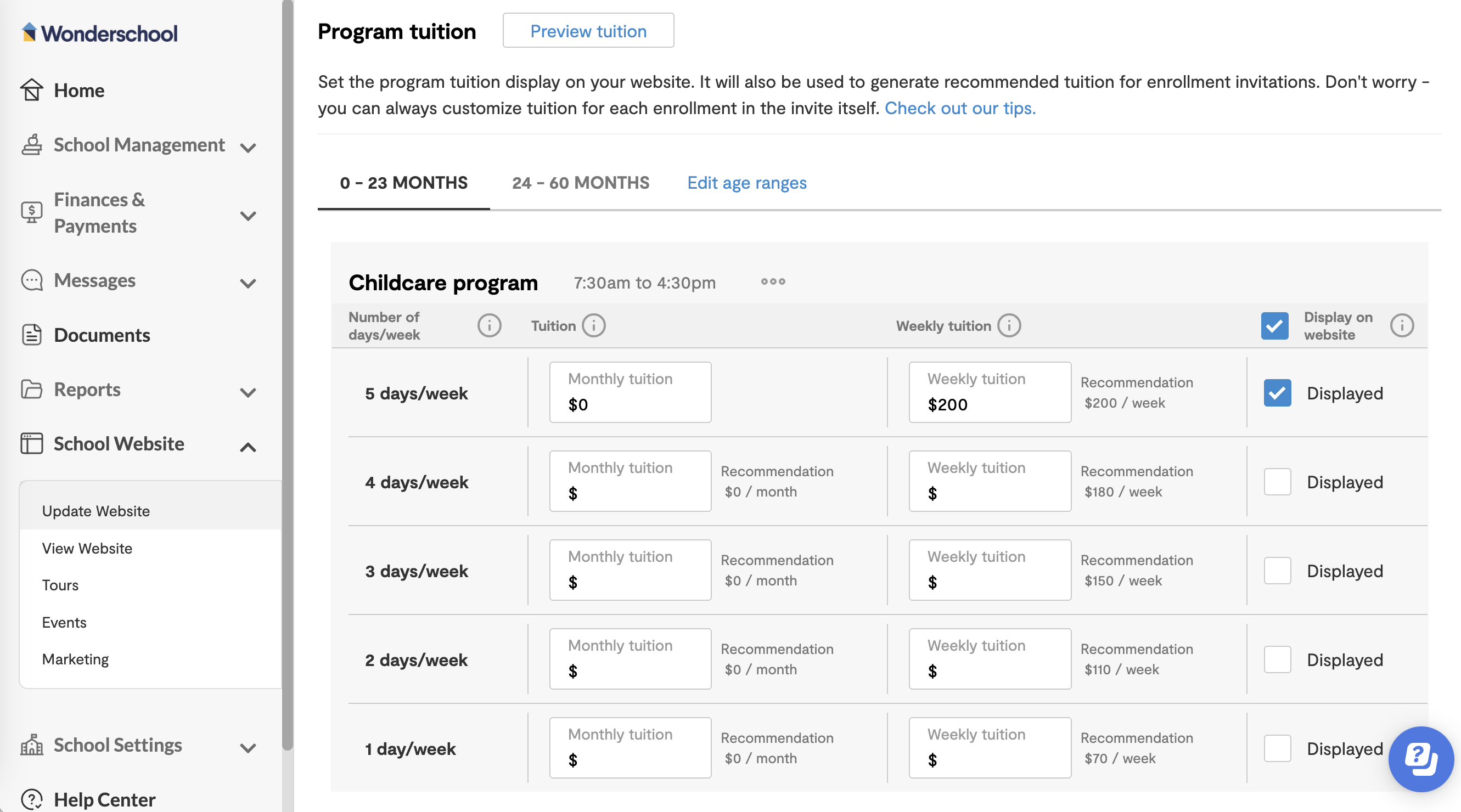The height and width of the screenshot is (812, 1461).
Task: Expand the Messages chevron
Action: click(x=248, y=283)
